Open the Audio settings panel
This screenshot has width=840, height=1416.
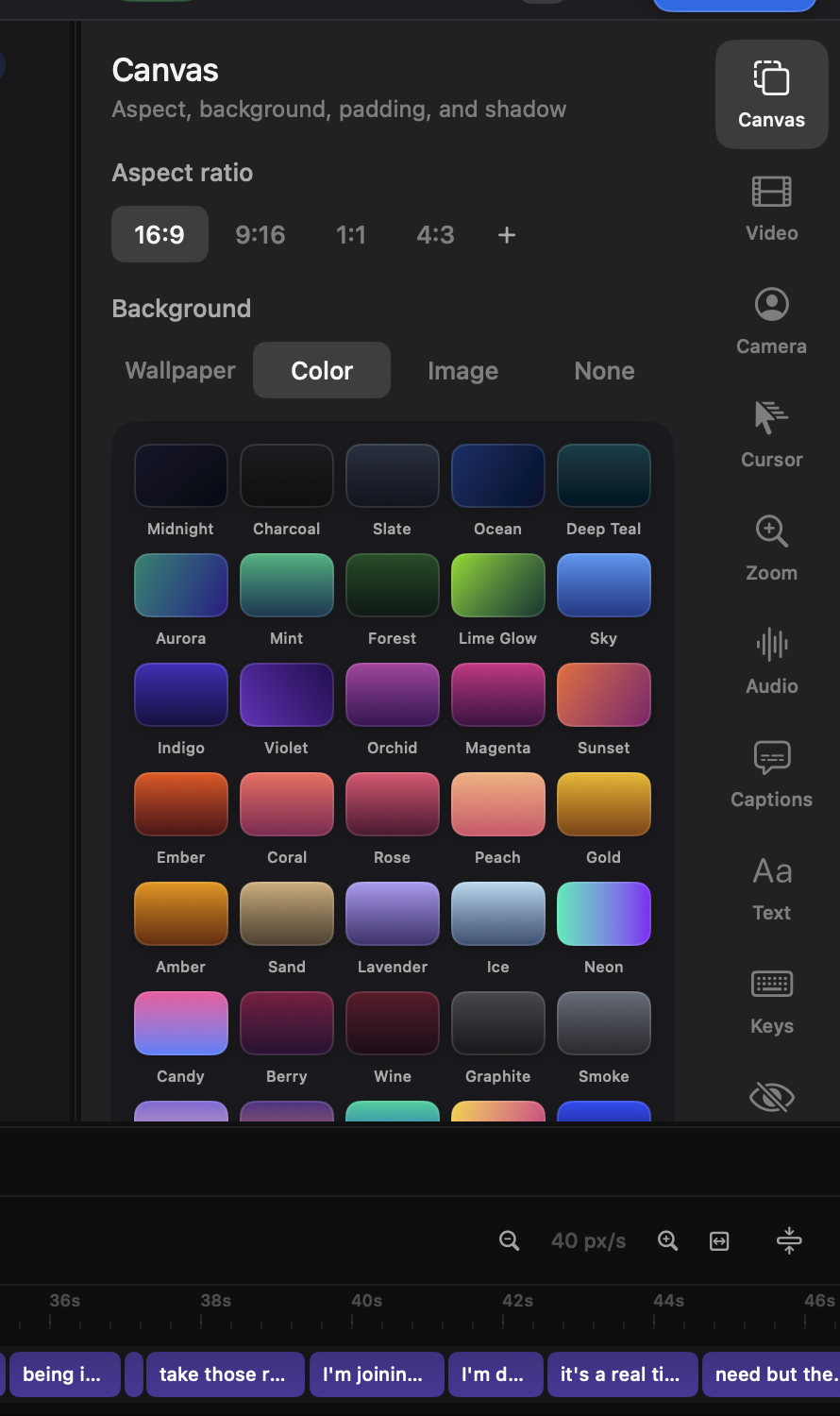[771, 661]
